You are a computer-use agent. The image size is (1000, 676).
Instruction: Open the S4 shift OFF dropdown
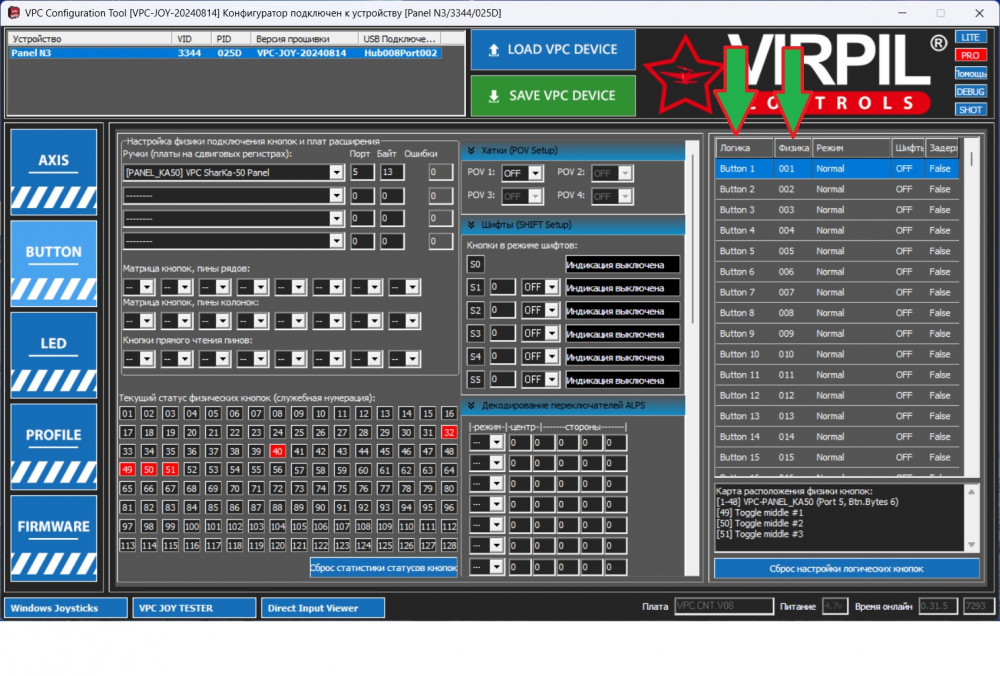coord(552,356)
